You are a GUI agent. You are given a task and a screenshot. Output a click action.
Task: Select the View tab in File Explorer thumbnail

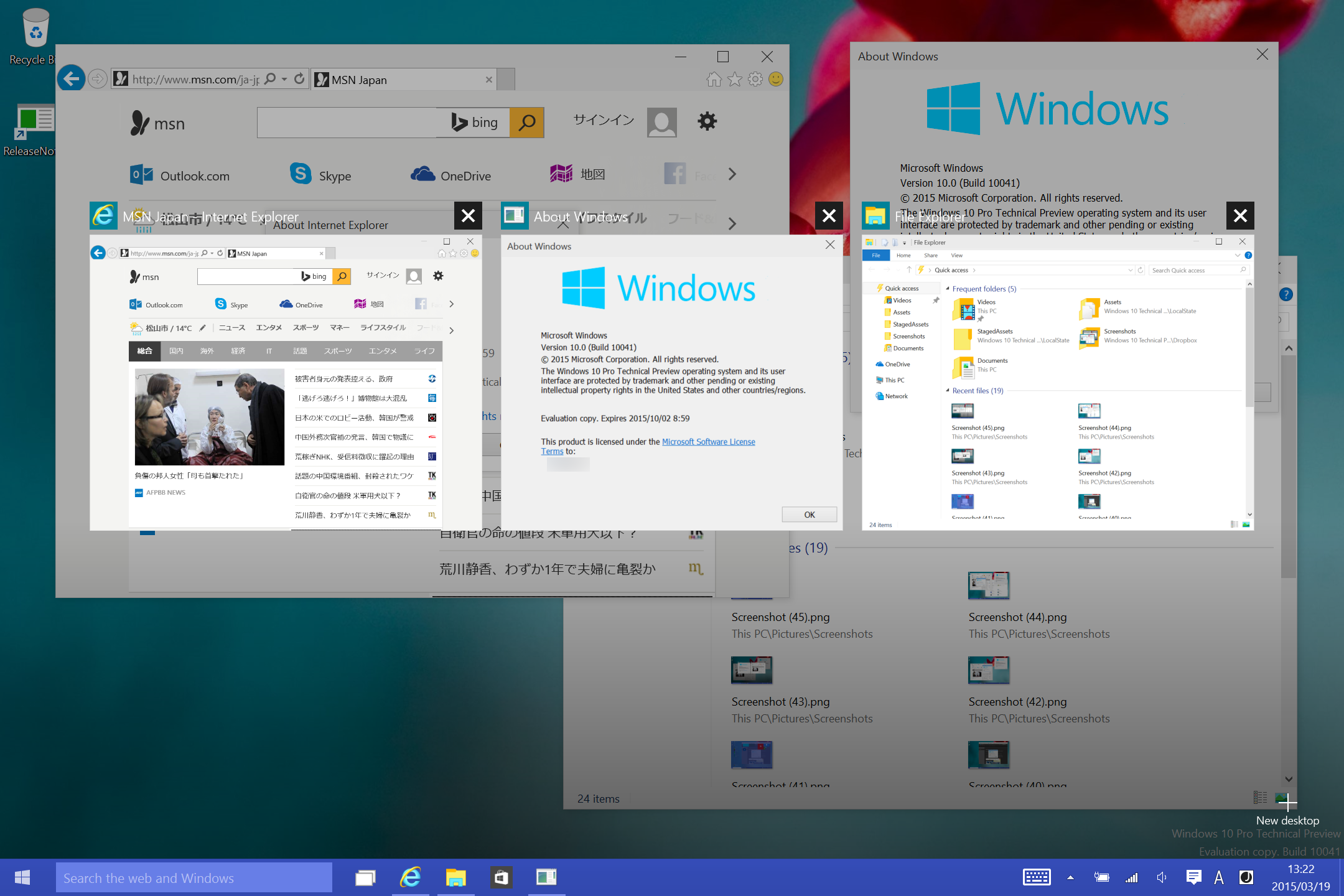point(956,255)
